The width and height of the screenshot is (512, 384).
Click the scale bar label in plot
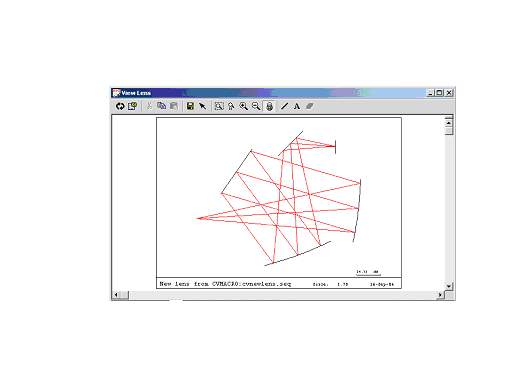point(368,272)
